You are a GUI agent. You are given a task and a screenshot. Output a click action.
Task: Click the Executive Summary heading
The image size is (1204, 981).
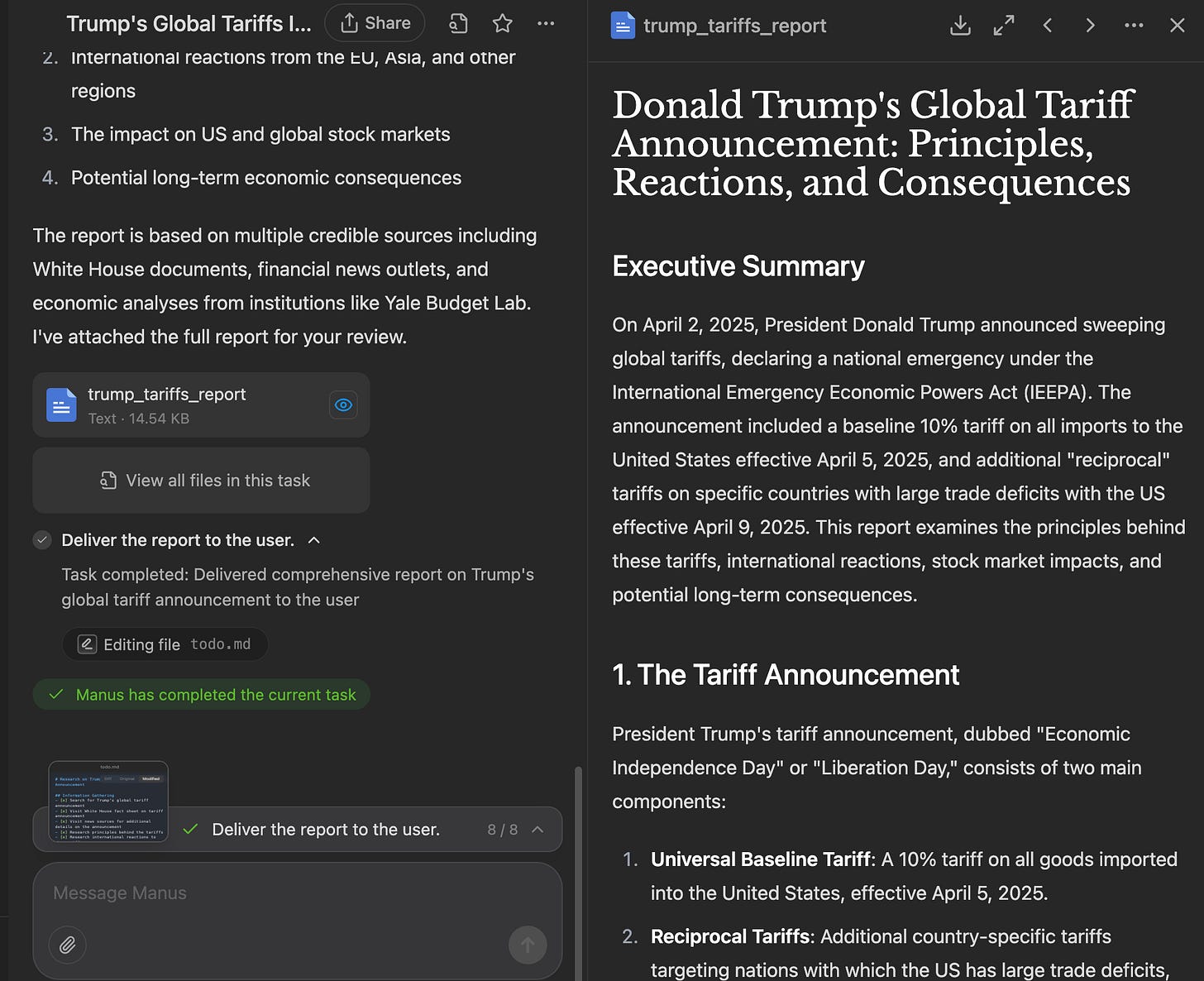[738, 266]
